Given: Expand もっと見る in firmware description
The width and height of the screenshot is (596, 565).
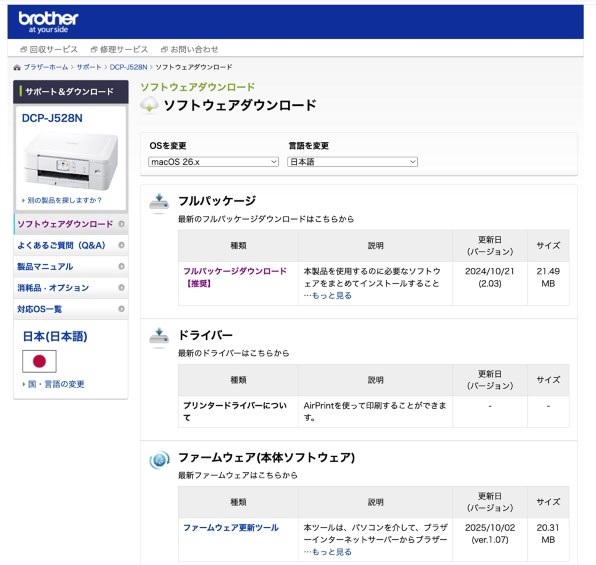Looking at the screenshot, I should (x=328, y=552).
